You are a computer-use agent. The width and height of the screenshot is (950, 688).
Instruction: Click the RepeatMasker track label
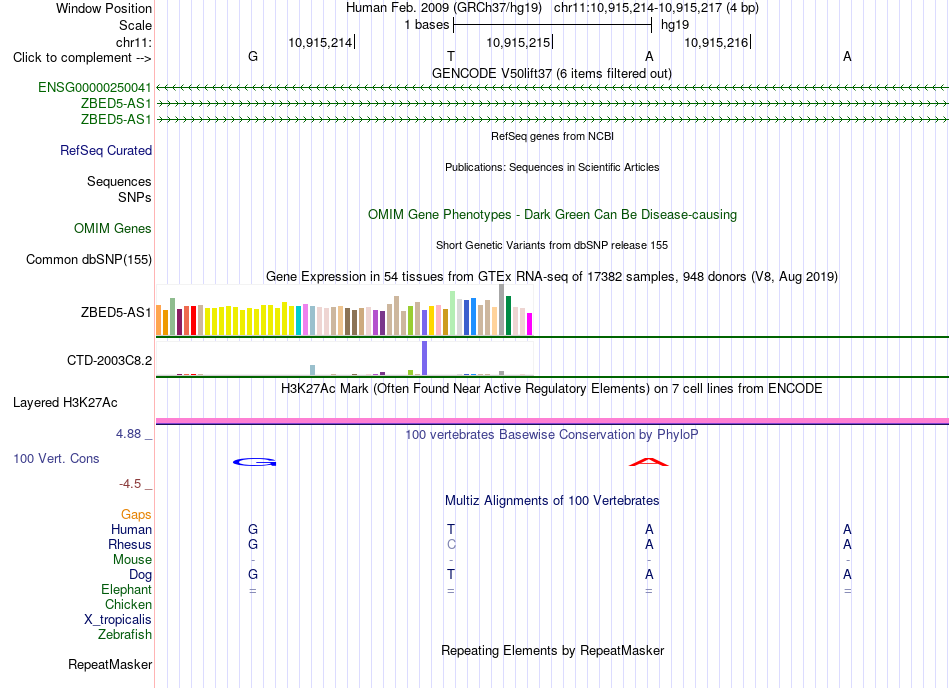pos(110,664)
